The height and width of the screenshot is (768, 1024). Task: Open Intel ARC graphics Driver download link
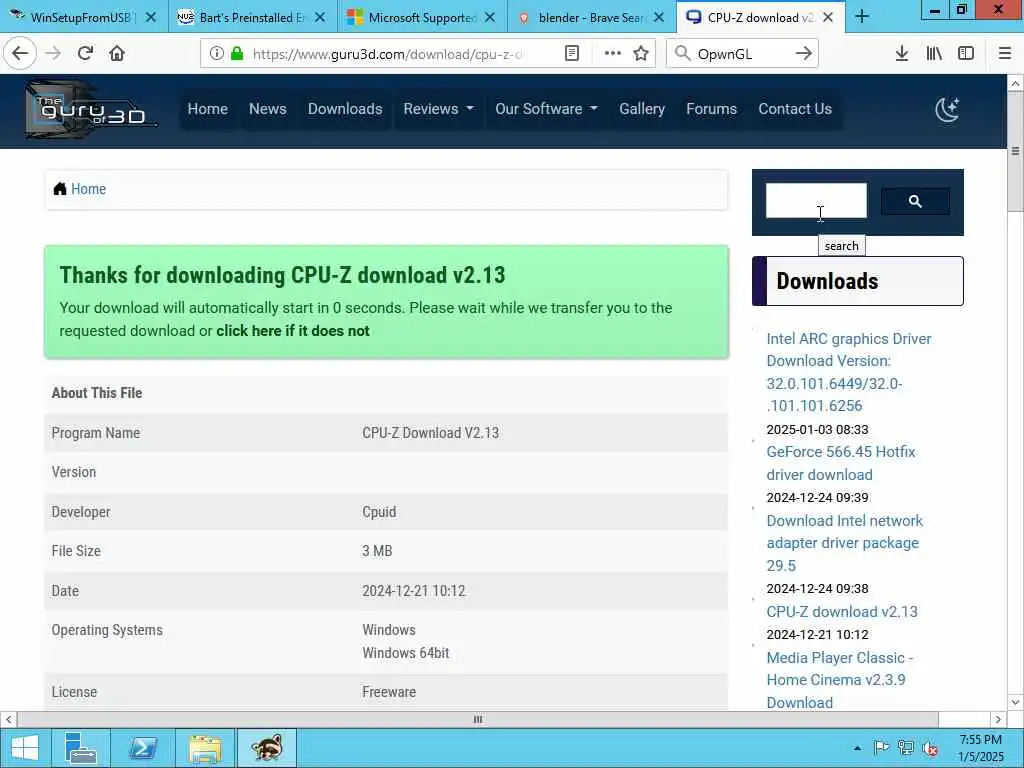click(x=849, y=372)
